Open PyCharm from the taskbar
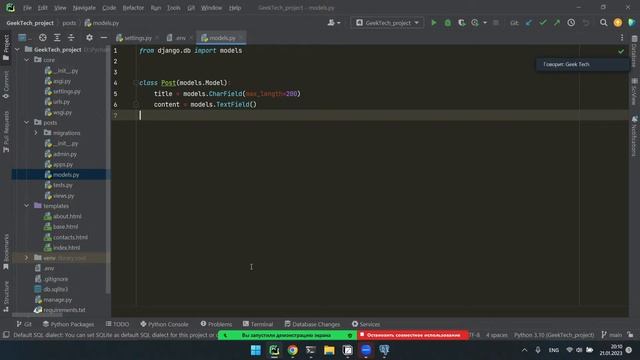Screen dimensions: 640x360 [274, 350]
